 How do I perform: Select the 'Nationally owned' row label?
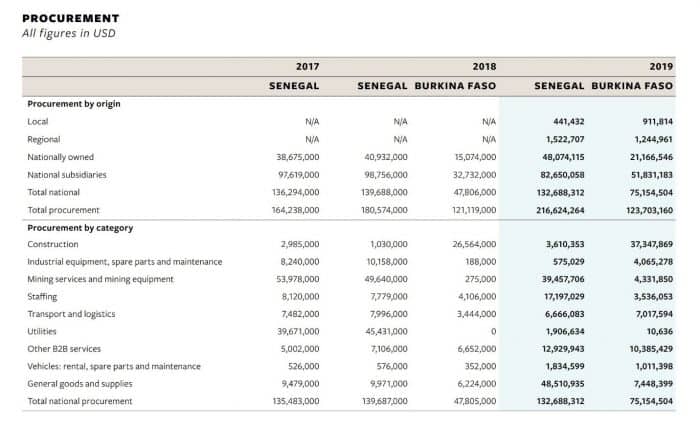pyautogui.click(x=61, y=157)
